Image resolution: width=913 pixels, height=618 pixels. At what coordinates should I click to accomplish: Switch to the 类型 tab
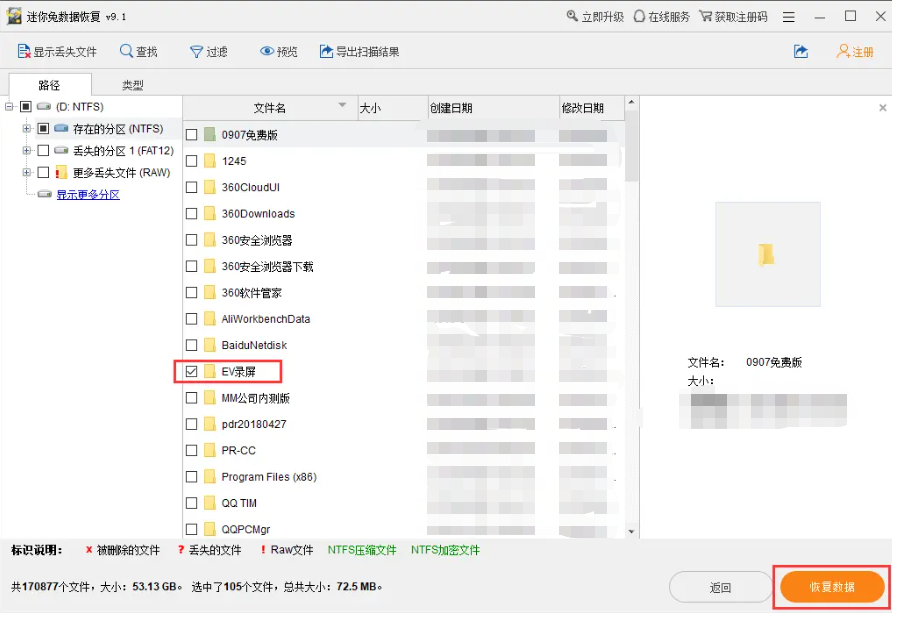(132, 86)
